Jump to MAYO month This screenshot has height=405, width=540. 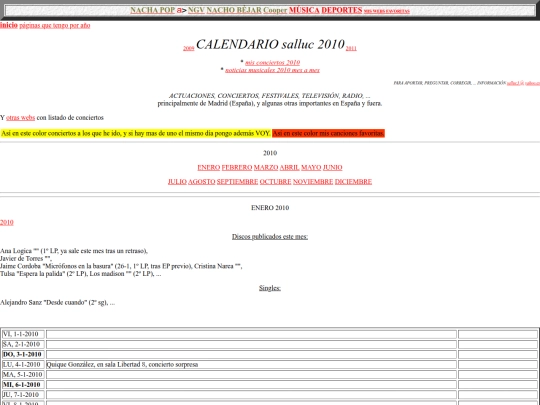pyautogui.click(x=311, y=167)
